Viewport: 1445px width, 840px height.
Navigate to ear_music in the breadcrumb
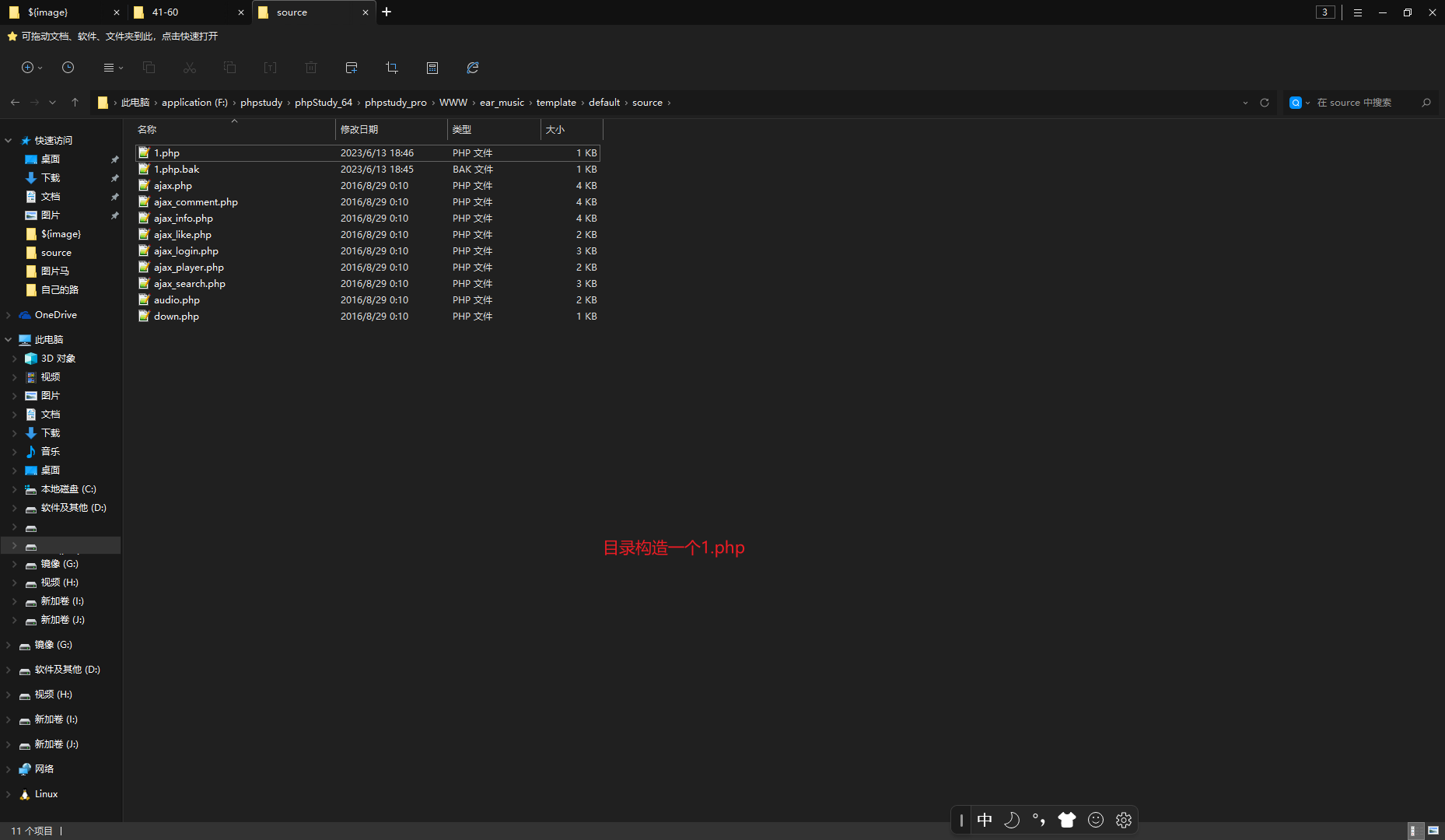[x=502, y=102]
